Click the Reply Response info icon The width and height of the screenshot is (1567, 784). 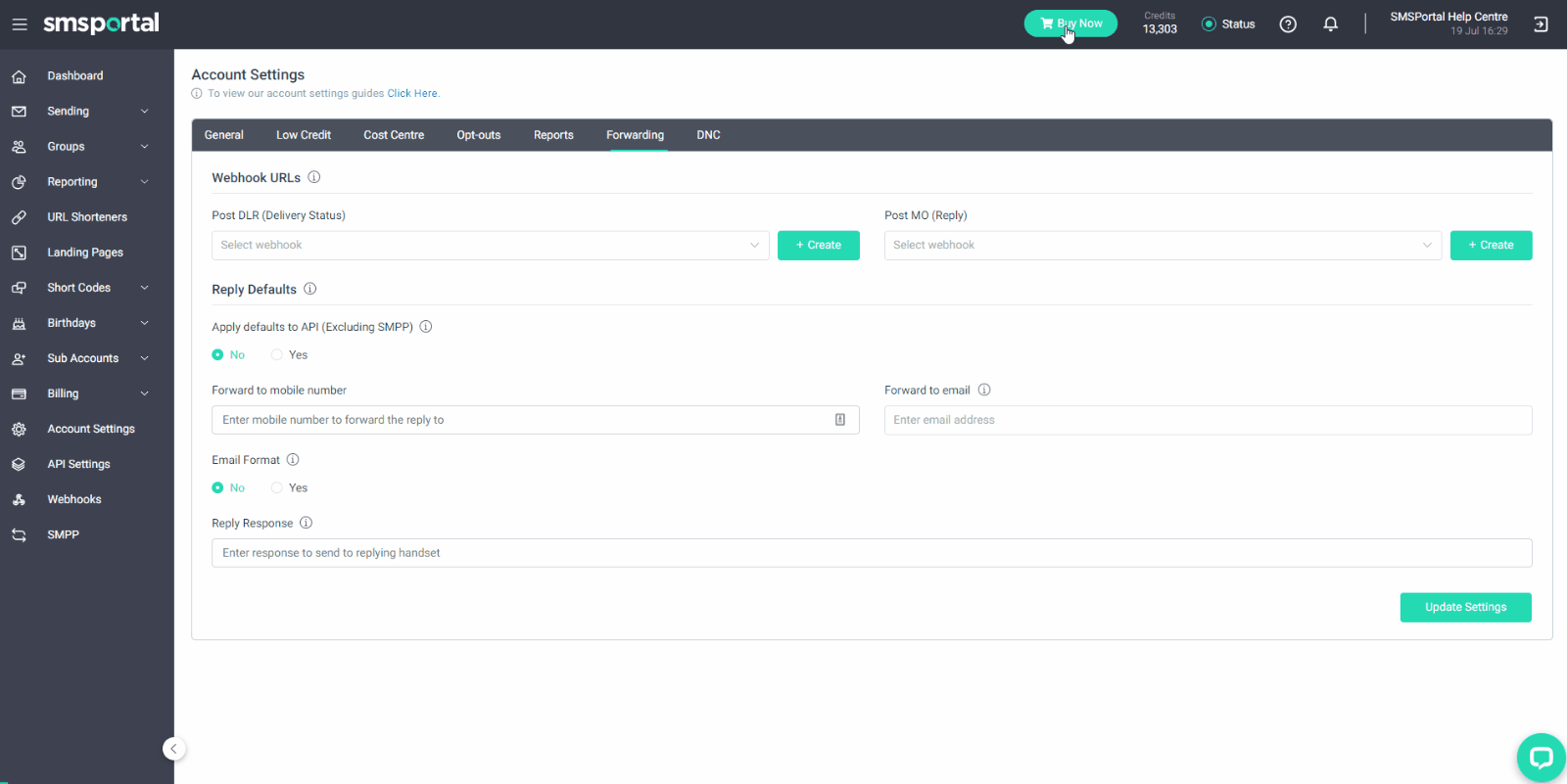(306, 523)
